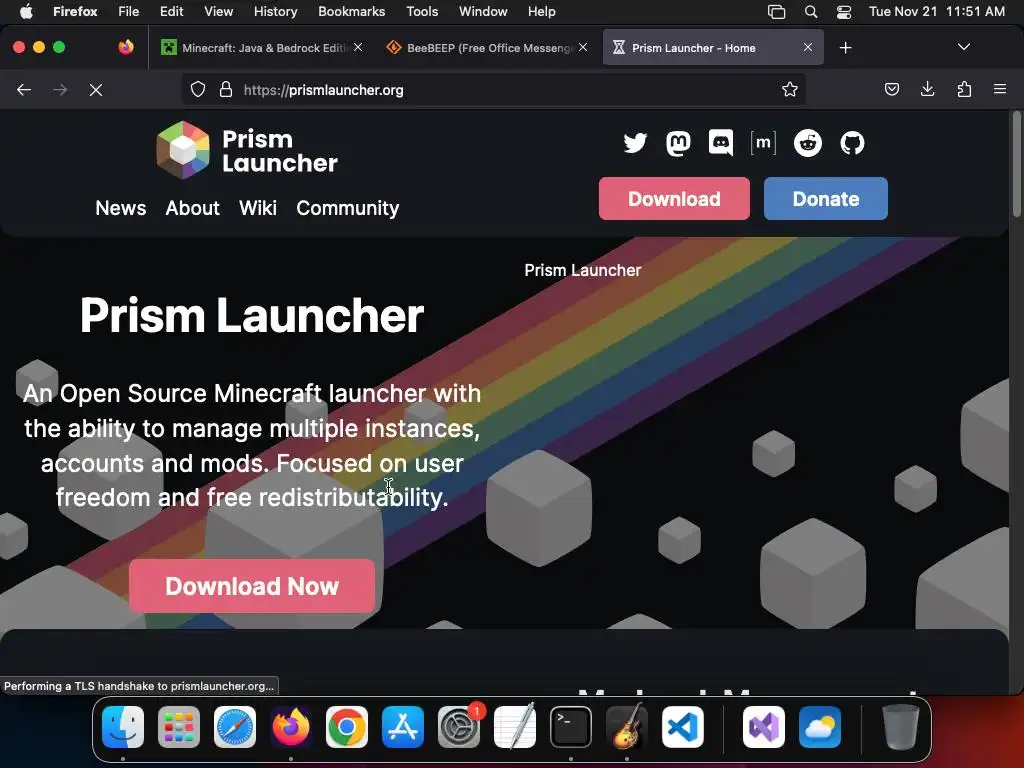Open Stage Manager windows icon in menu bar
Screen dimensions: 1024x768
coord(776,11)
